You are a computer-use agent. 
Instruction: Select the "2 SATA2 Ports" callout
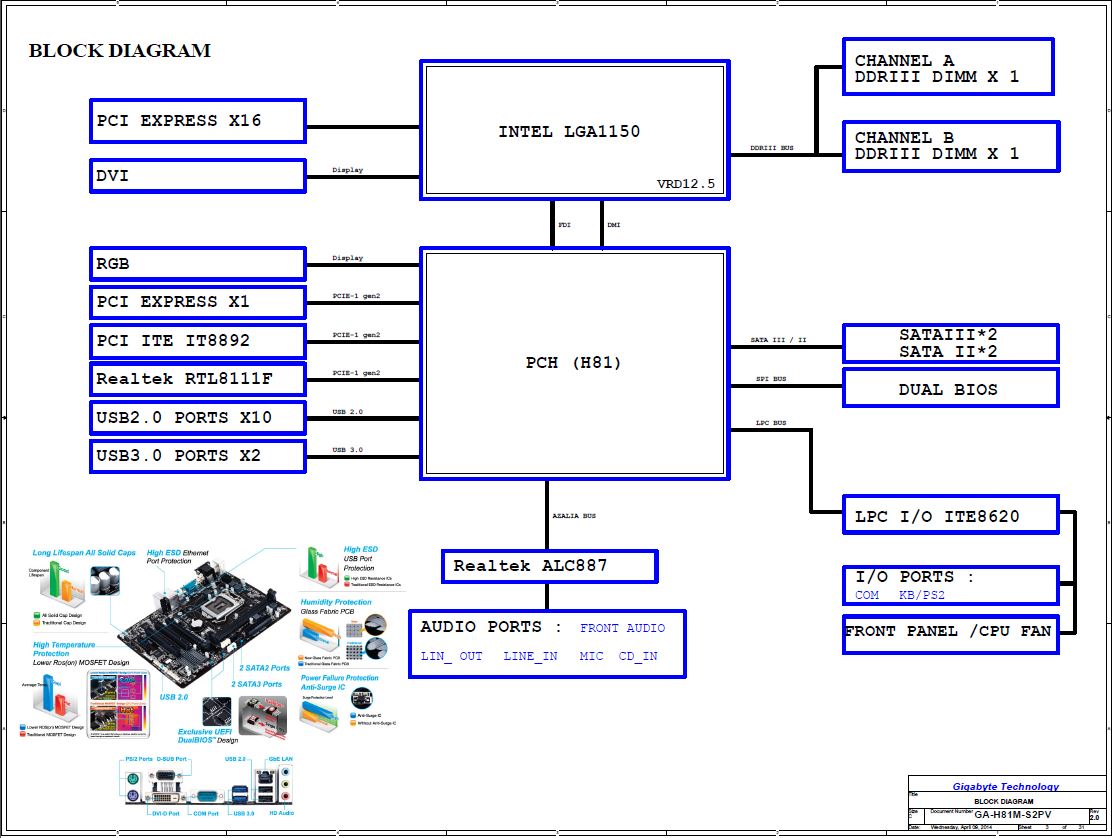pos(265,668)
